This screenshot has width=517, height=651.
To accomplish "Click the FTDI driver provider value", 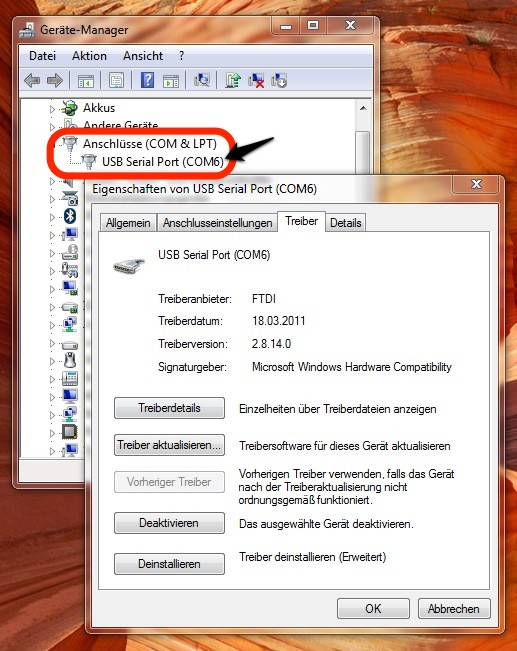I will coord(264,299).
